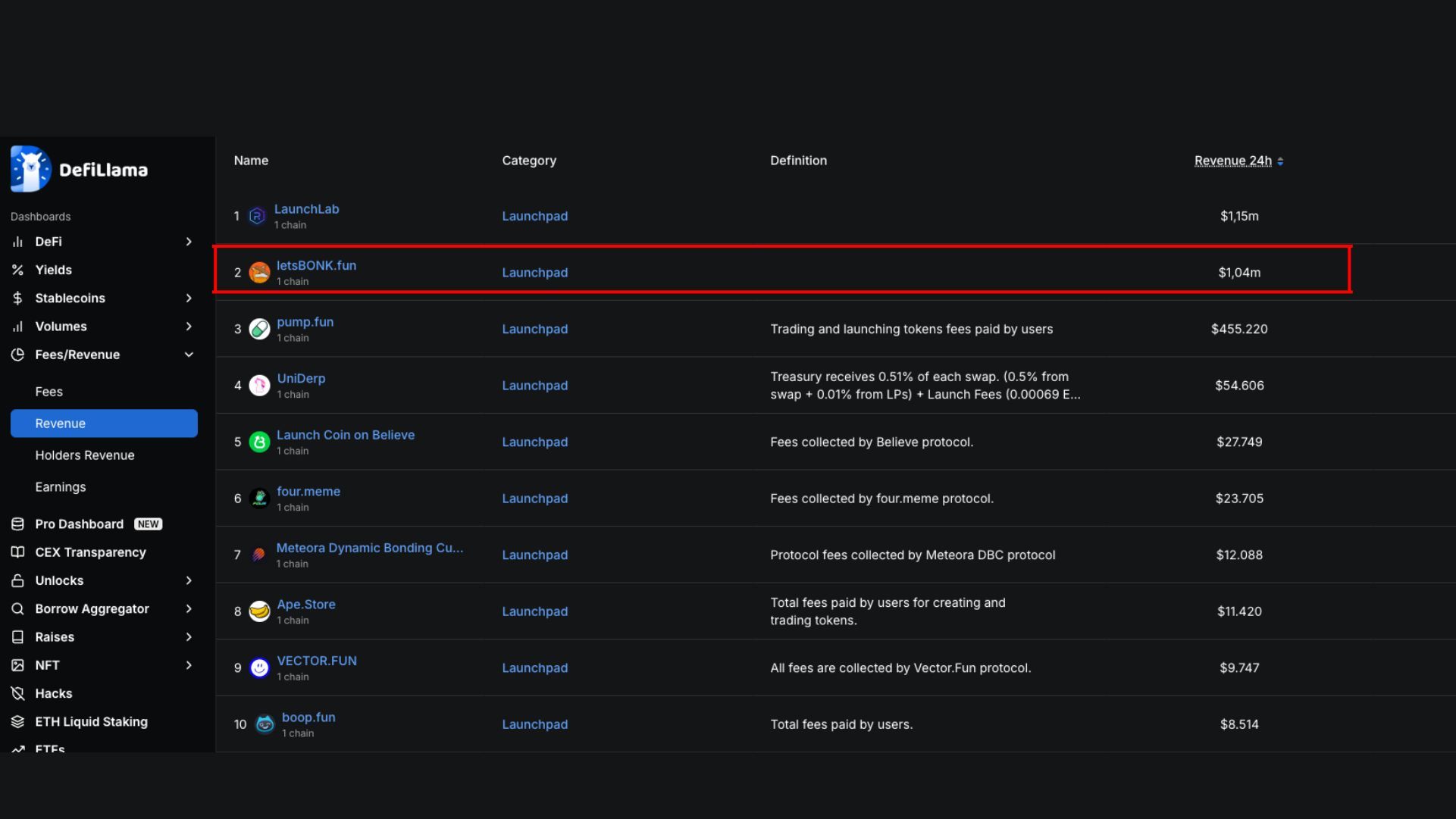This screenshot has width=1456, height=819.
Task: Open the four.meme protocol link
Action: pos(308,492)
